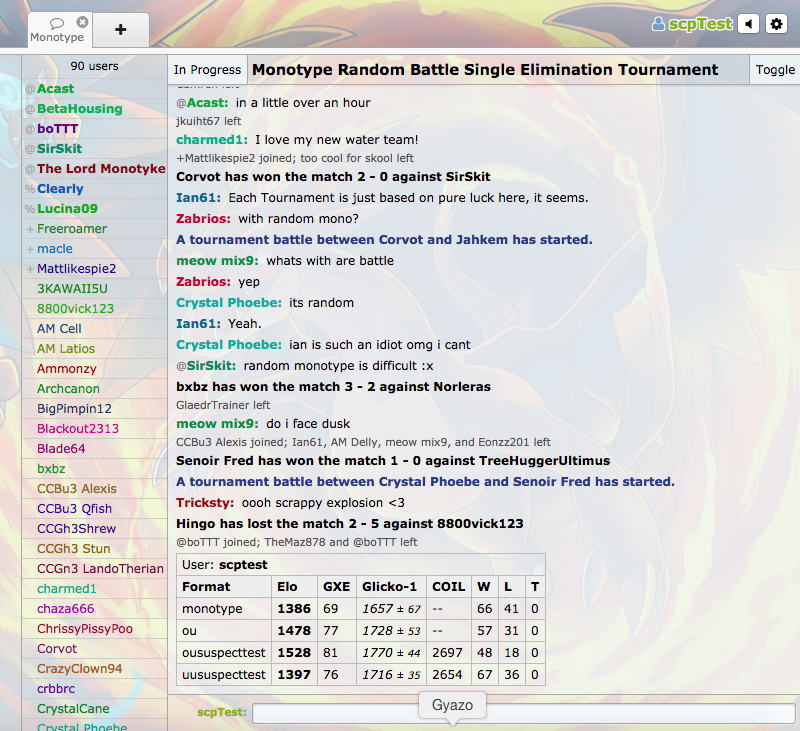Select Freeroamer in the user list
Screen dimensions: 800x731
95,229
